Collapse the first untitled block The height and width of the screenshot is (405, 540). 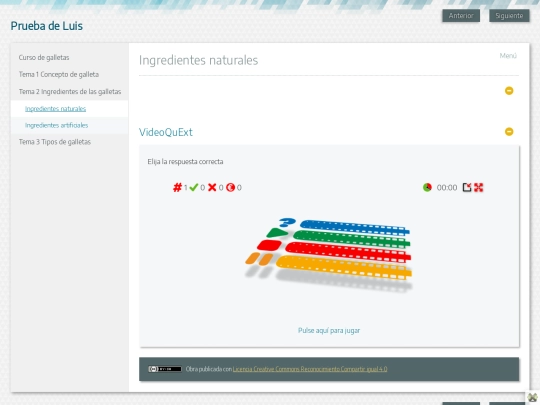pos(509,91)
